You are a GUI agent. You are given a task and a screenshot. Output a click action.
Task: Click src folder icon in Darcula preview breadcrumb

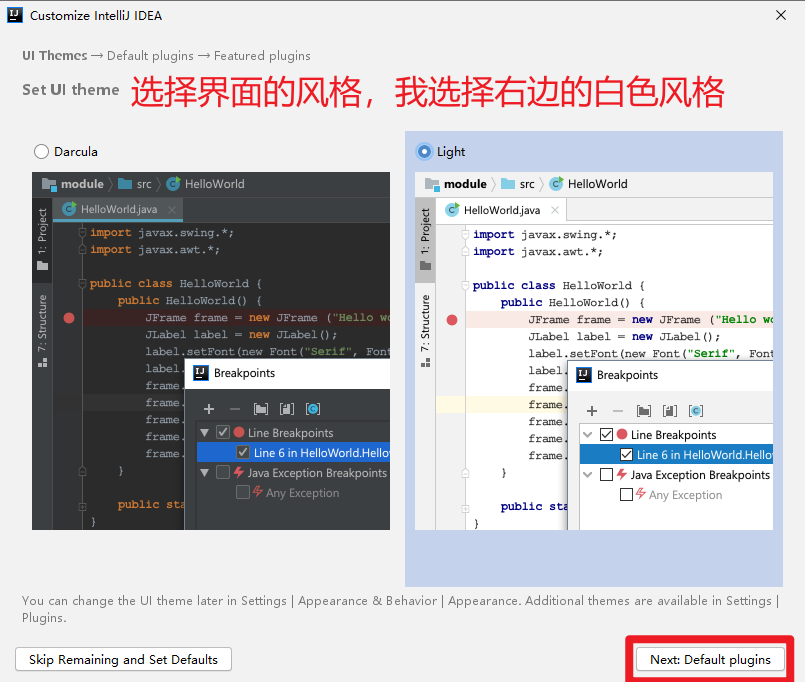click(x=125, y=183)
